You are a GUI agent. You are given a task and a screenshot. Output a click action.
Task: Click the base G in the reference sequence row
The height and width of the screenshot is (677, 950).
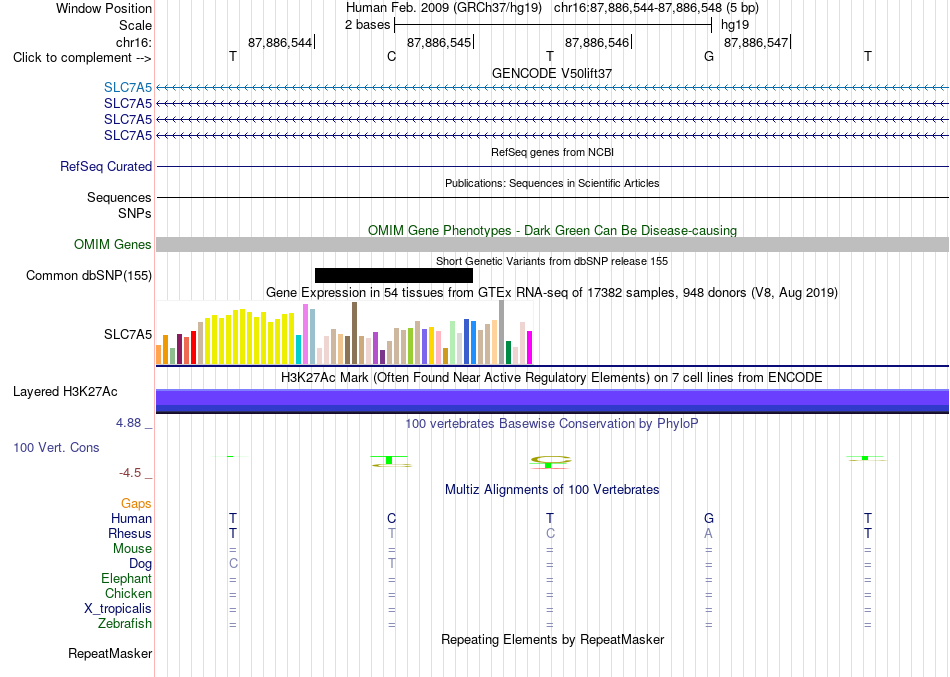709,56
